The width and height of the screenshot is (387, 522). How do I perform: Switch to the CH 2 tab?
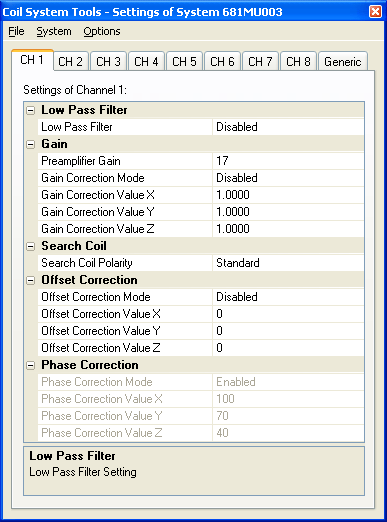[70, 62]
